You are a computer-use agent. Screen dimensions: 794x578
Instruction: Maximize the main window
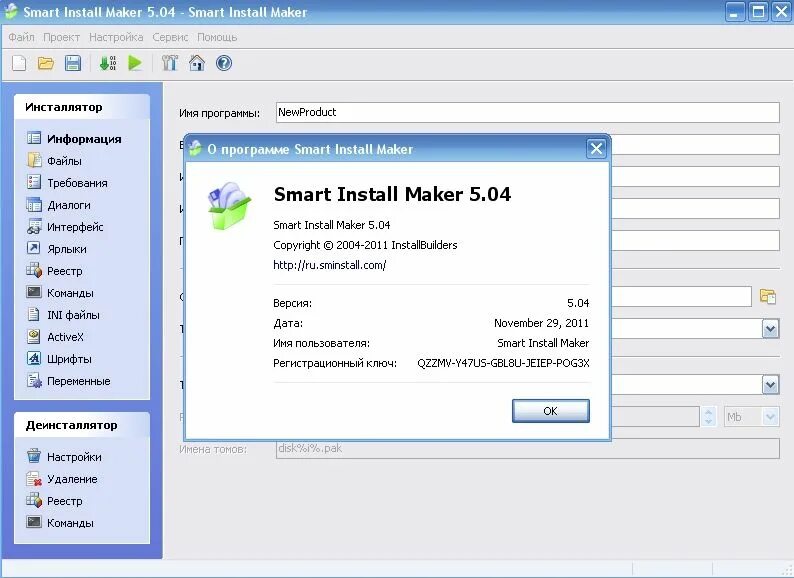[x=759, y=12]
